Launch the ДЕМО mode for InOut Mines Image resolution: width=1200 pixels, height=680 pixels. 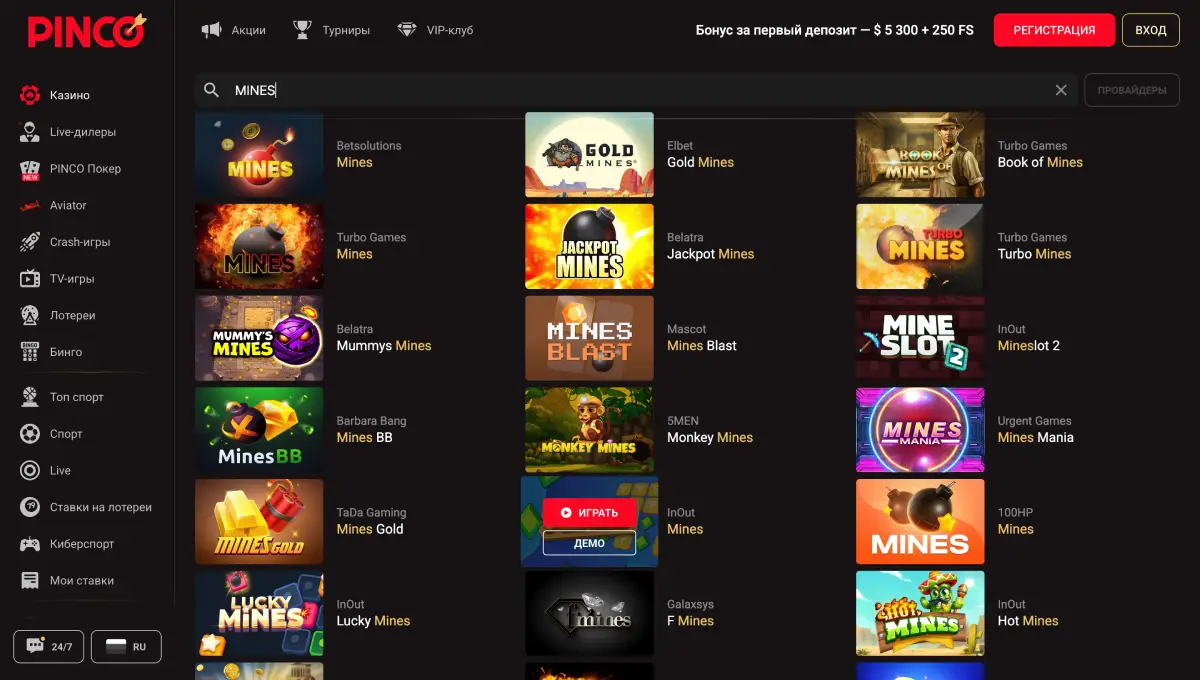[x=589, y=543]
